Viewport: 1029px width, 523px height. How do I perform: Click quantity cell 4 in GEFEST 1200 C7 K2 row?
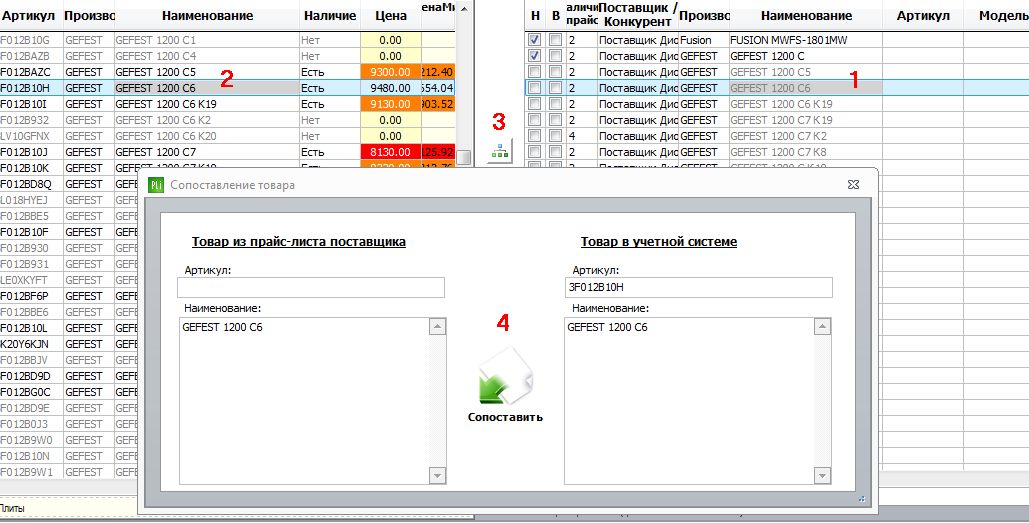[x=581, y=136]
